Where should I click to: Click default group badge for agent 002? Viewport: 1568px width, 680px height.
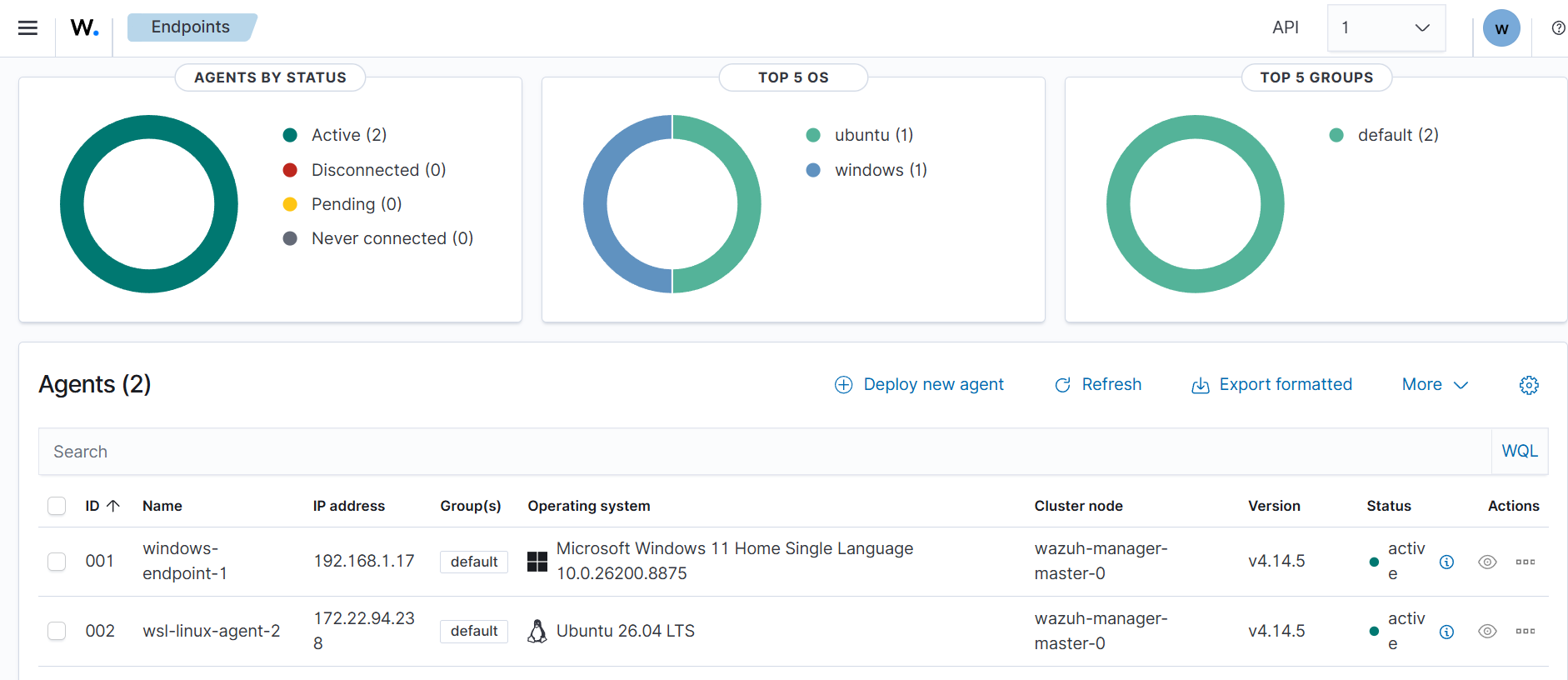pos(474,632)
